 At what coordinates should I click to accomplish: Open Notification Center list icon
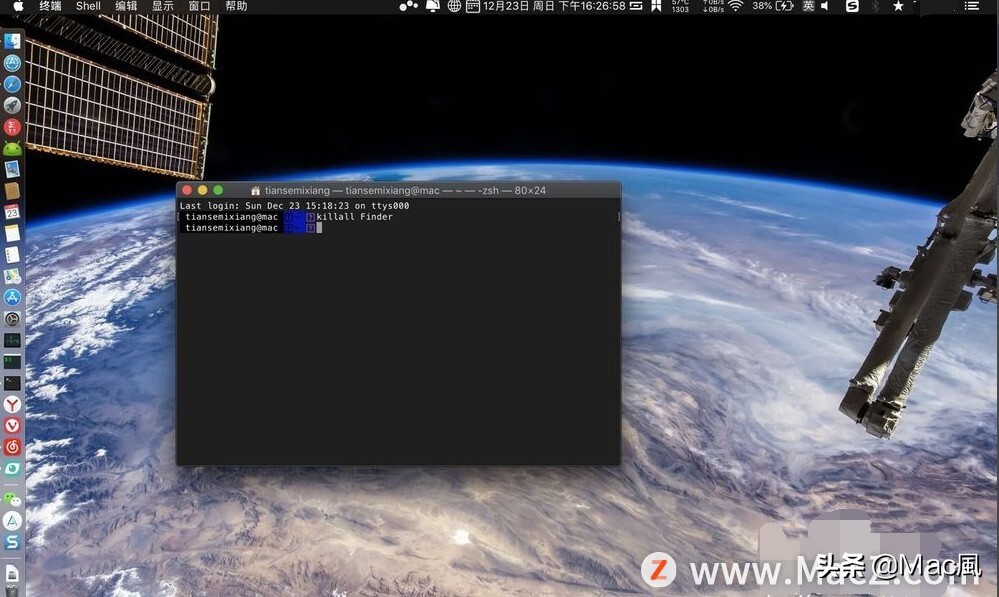(x=971, y=6)
